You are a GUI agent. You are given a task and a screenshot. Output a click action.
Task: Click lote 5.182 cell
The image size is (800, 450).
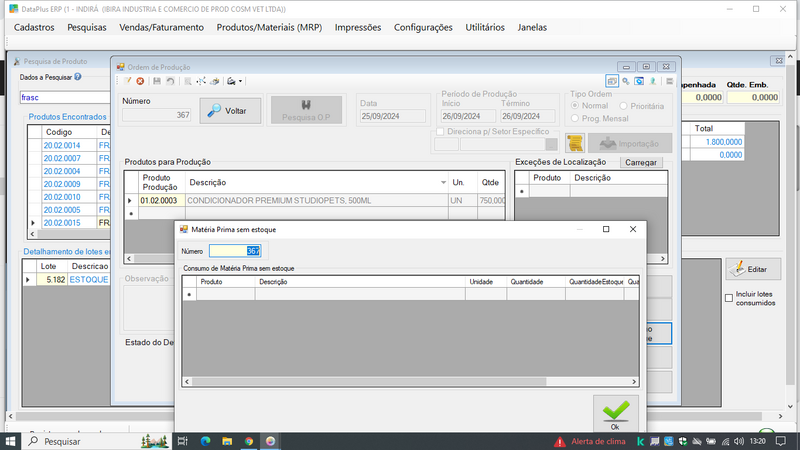pos(51,280)
